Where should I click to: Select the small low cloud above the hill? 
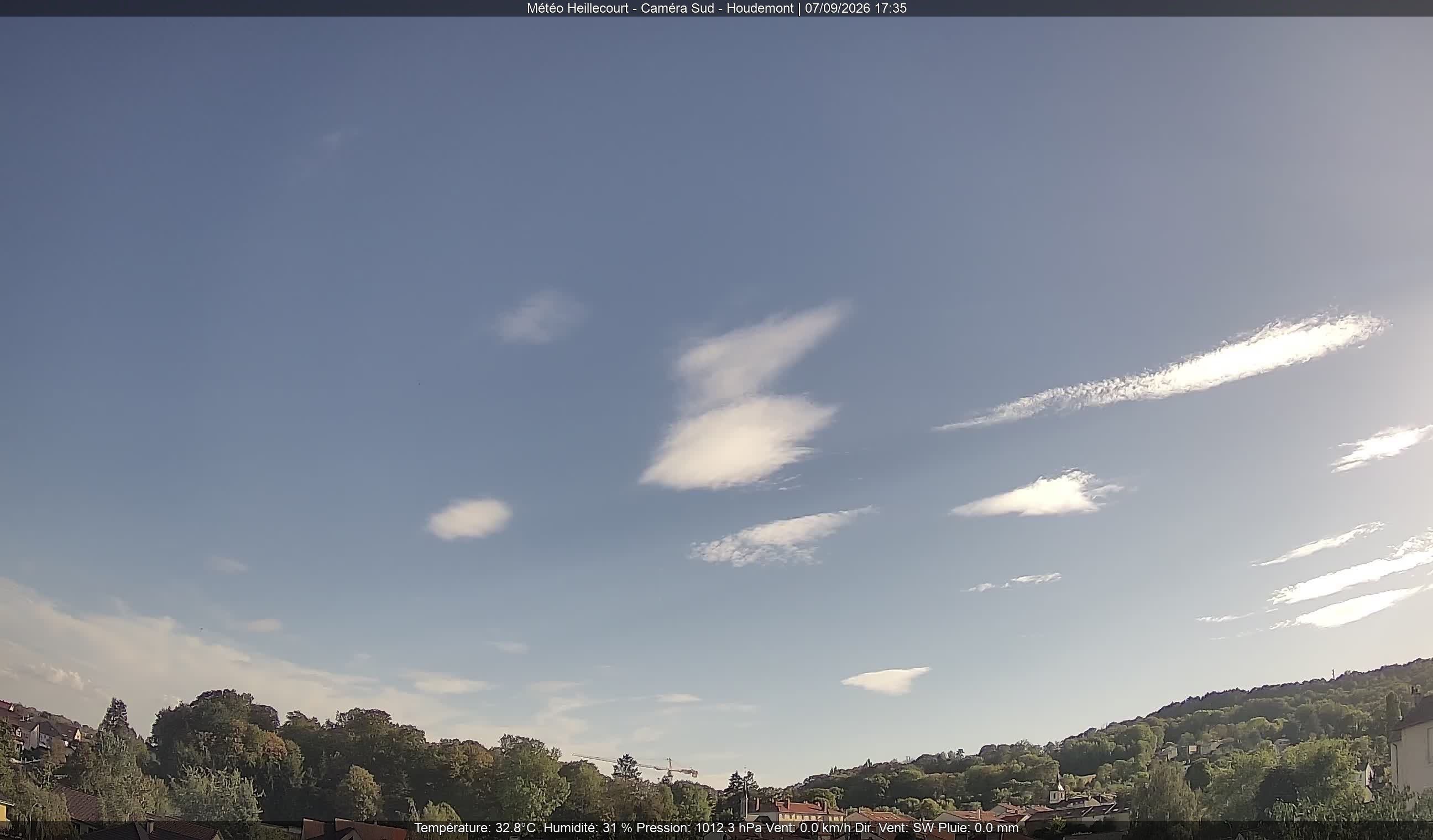885,680
